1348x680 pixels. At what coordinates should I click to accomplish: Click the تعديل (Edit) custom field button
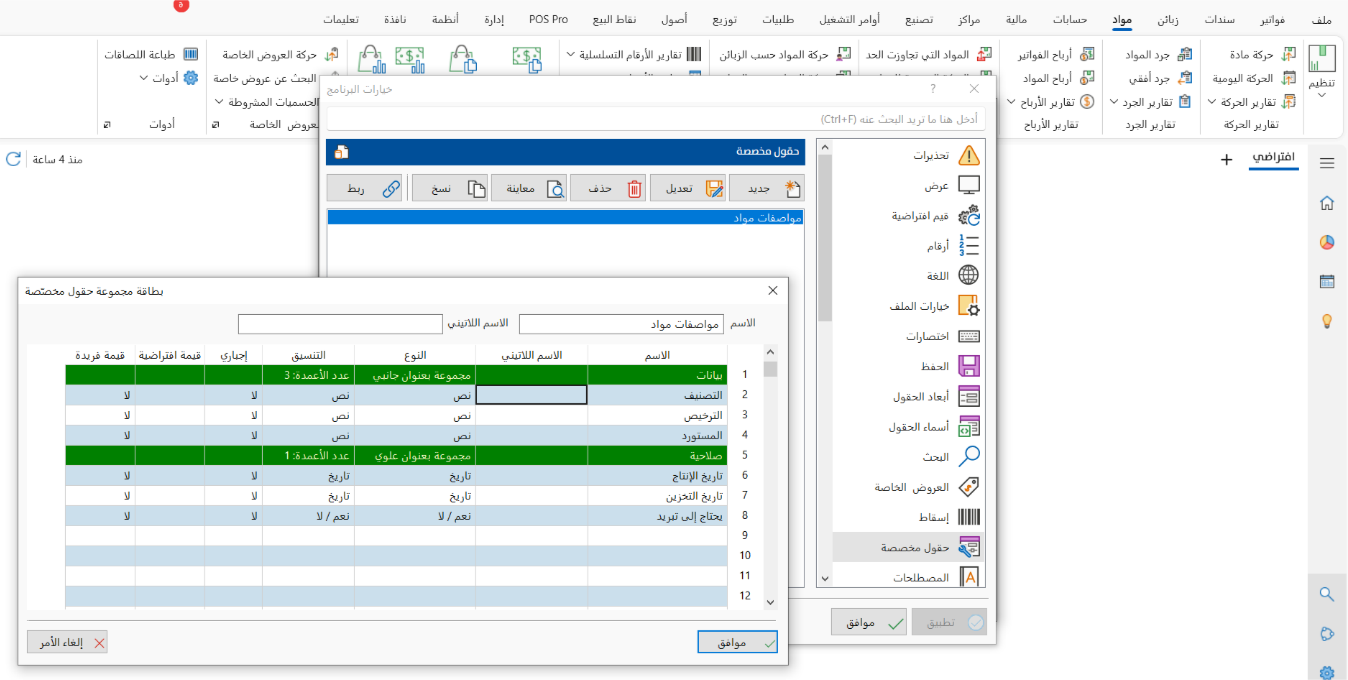(688, 188)
